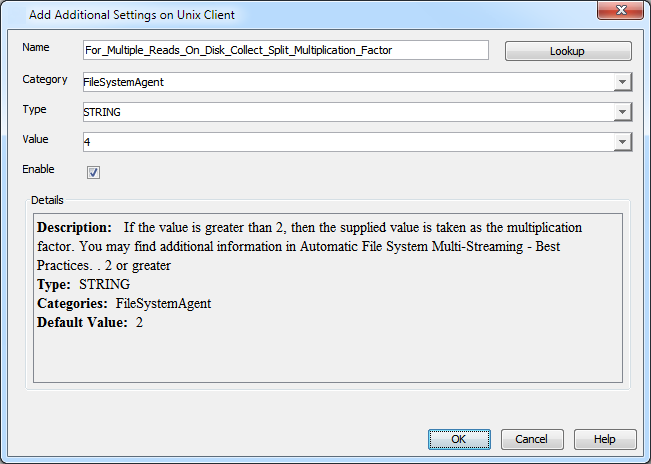Expand the Category dropdown arrow
Viewport: 651px width, 464px height.
[622, 82]
